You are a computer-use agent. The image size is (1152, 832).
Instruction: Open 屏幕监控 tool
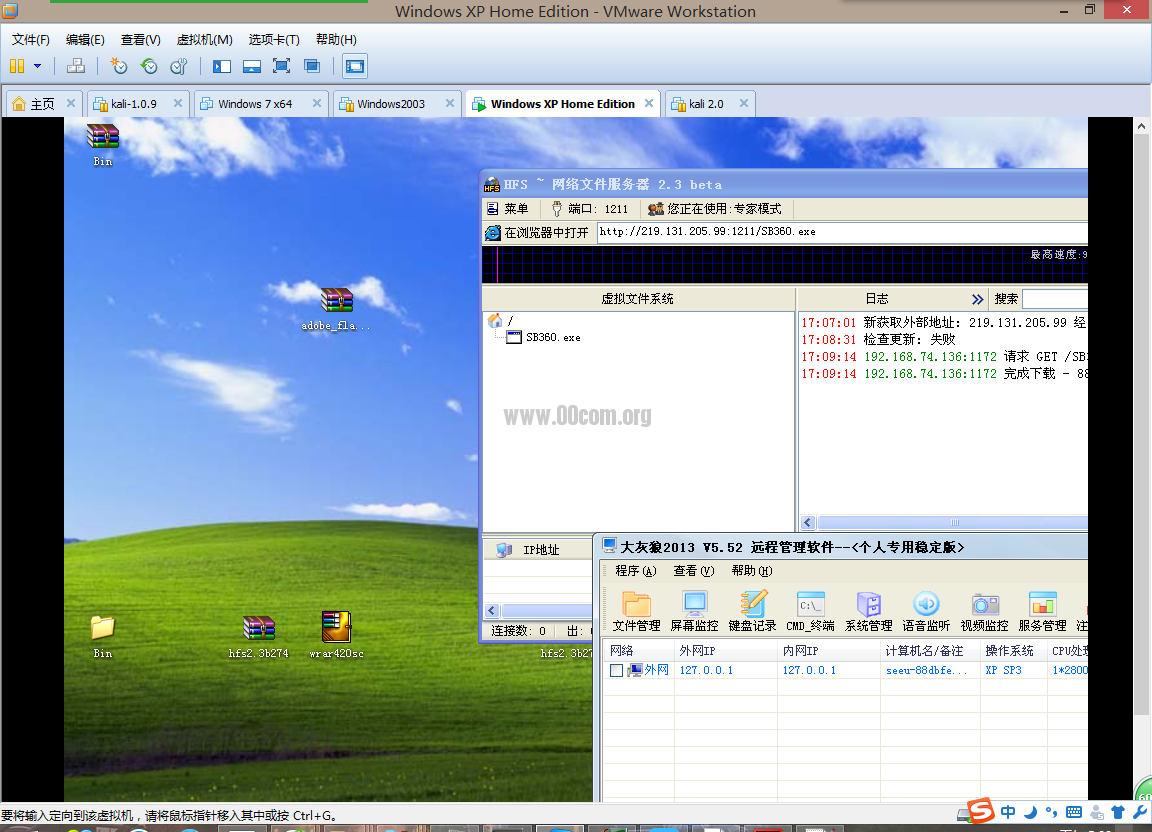(x=694, y=611)
